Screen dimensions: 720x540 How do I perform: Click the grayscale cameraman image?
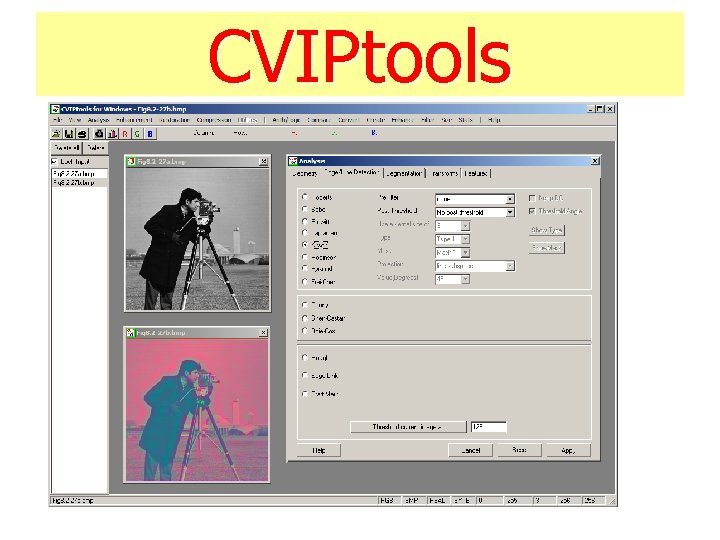[x=197, y=238]
